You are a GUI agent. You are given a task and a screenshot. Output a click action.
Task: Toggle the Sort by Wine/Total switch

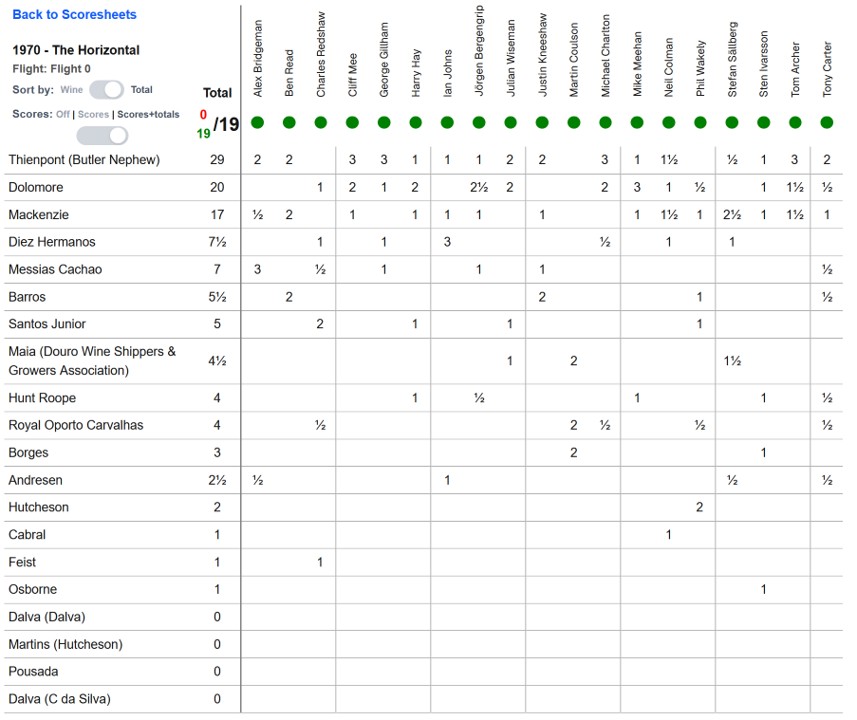[106, 90]
